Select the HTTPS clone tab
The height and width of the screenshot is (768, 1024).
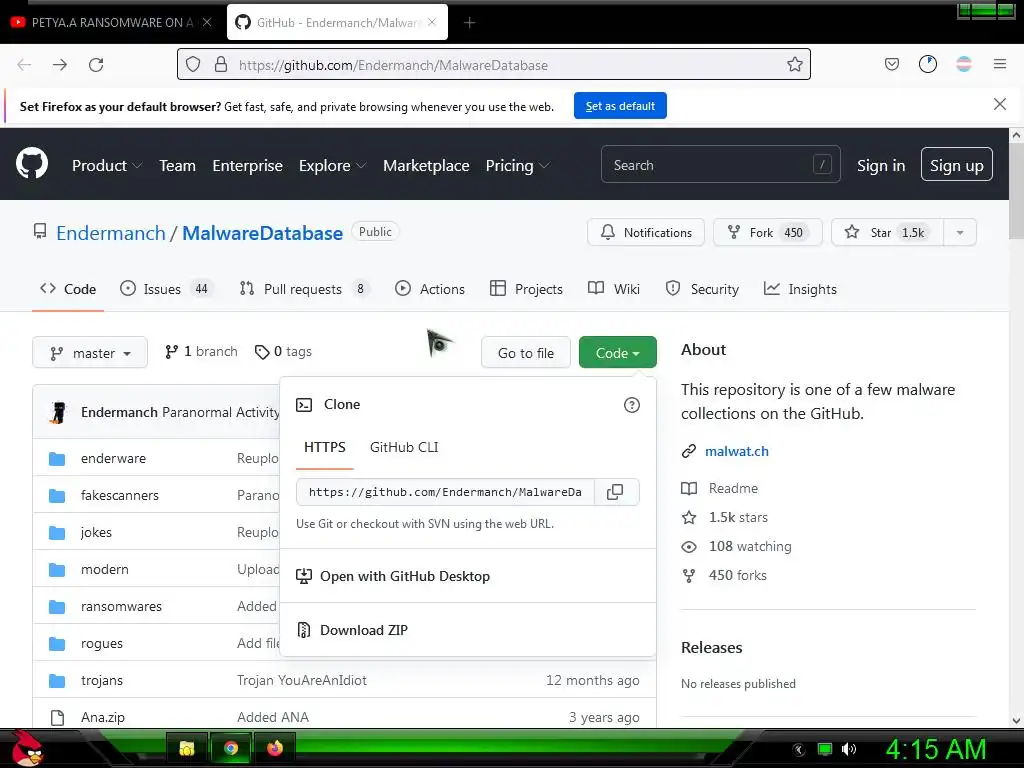(325, 447)
